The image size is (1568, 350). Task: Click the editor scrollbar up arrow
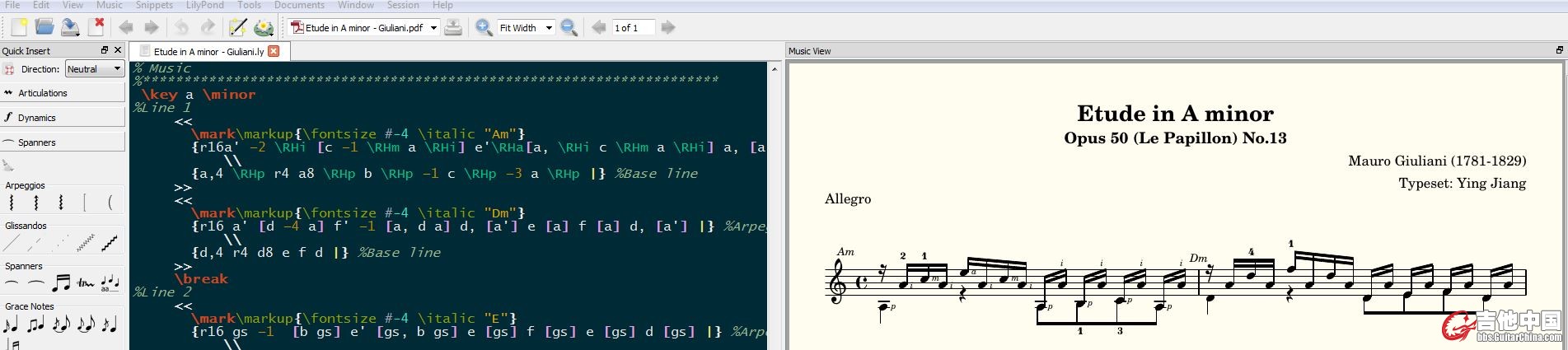775,69
